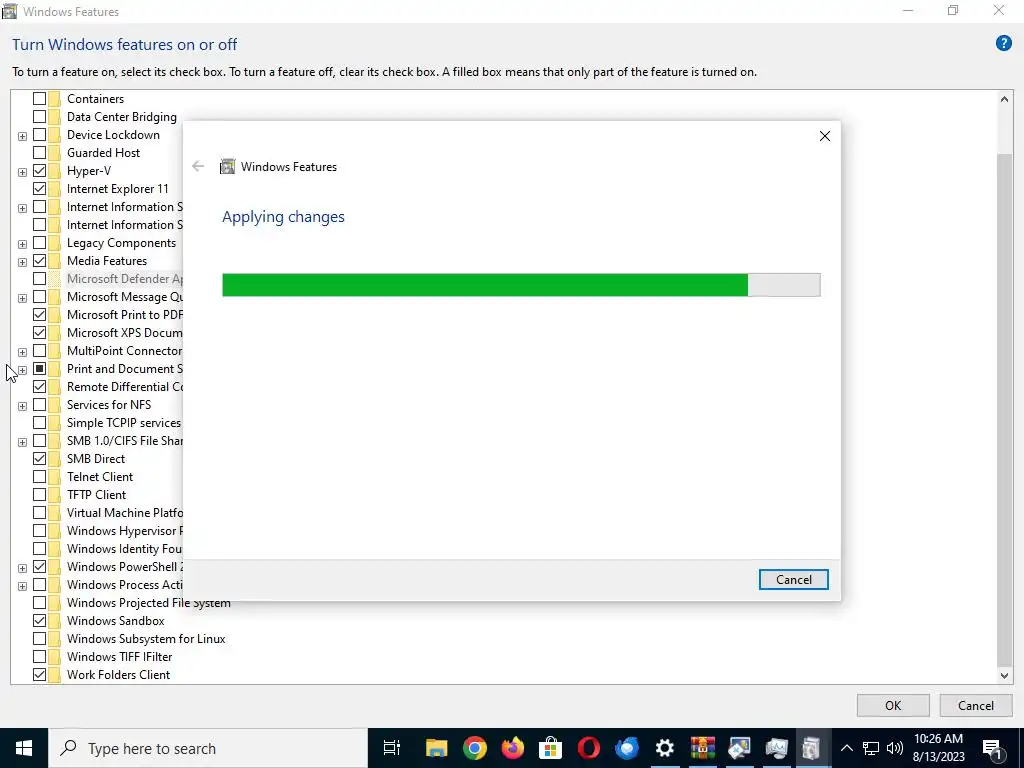Expand the Services for NFS node
Screen dimensions: 1024x768
(22, 406)
